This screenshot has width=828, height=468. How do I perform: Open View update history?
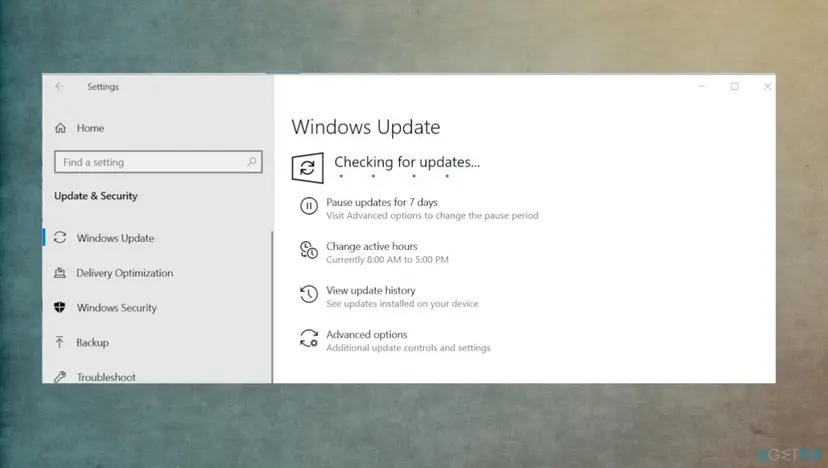[x=371, y=291]
